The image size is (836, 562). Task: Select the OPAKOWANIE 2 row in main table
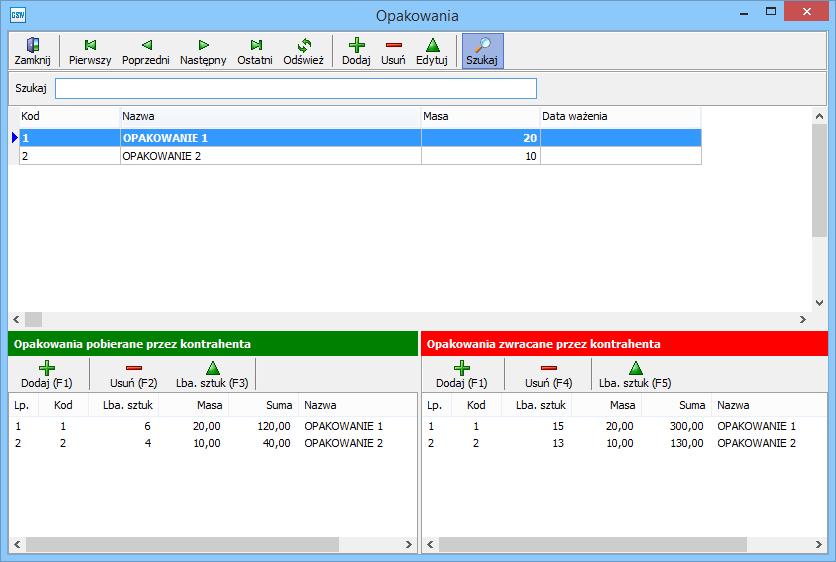(x=360, y=156)
